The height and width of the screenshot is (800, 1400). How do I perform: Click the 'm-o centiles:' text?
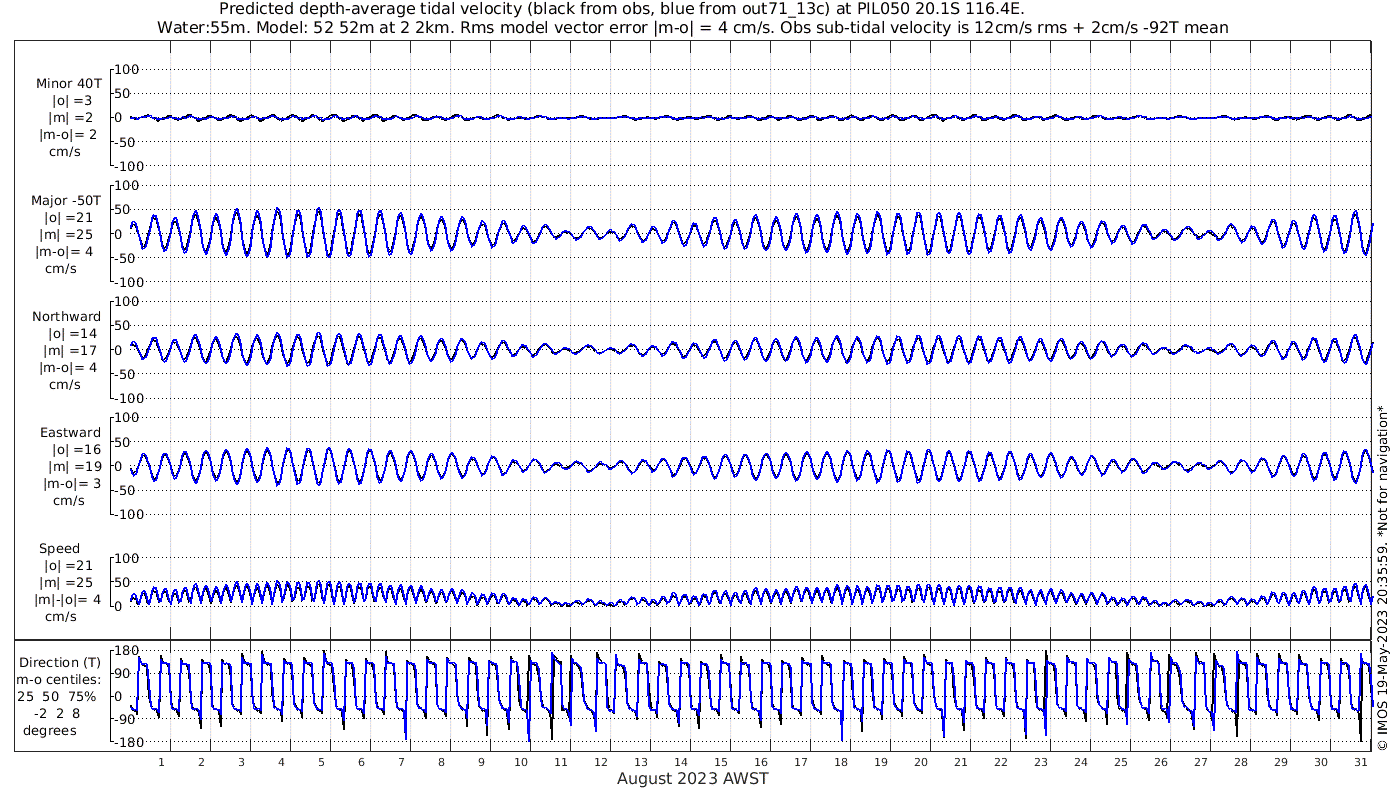(60, 680)
